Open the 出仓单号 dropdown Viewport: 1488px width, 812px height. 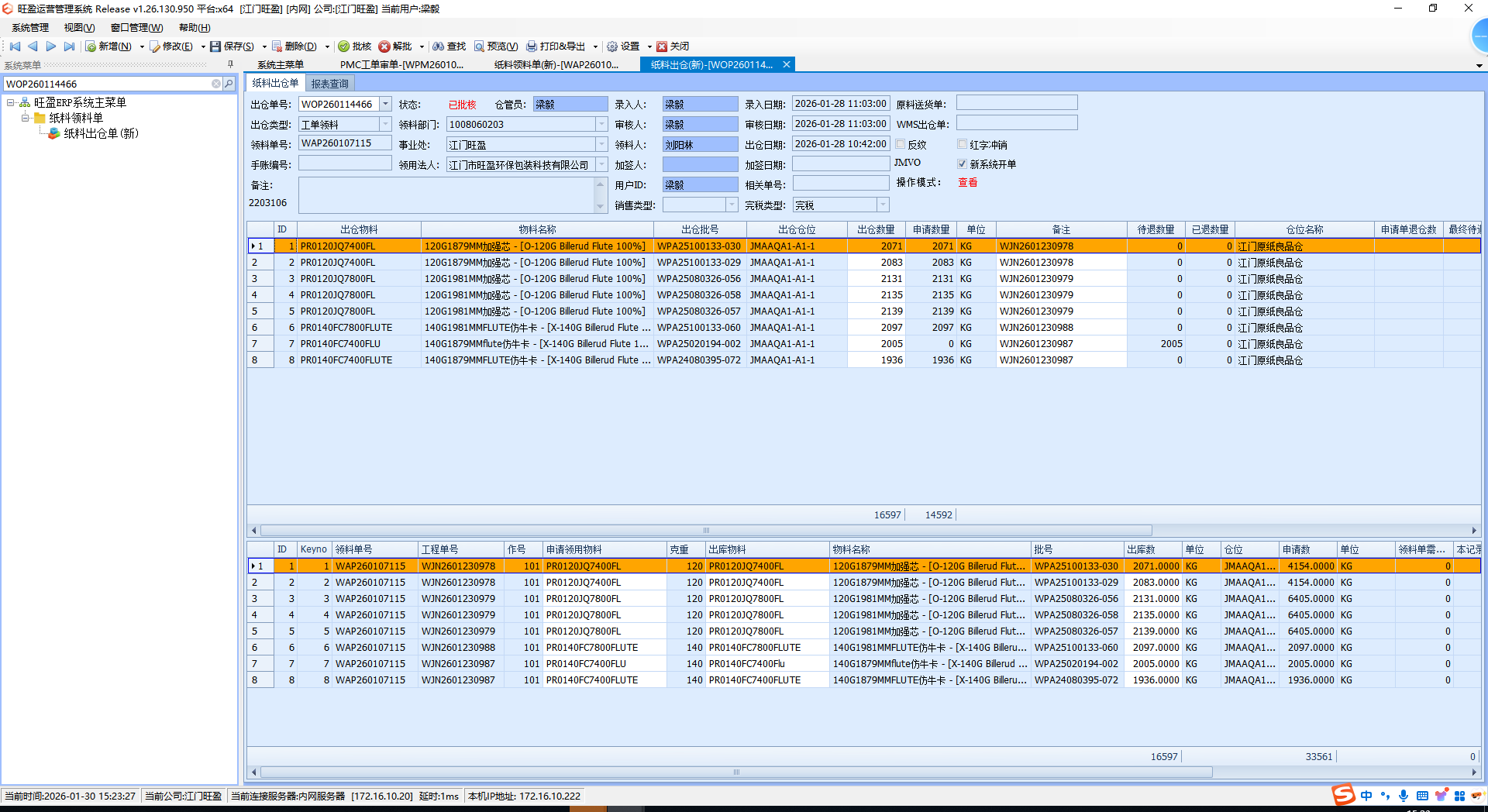[x=385, y=104]
